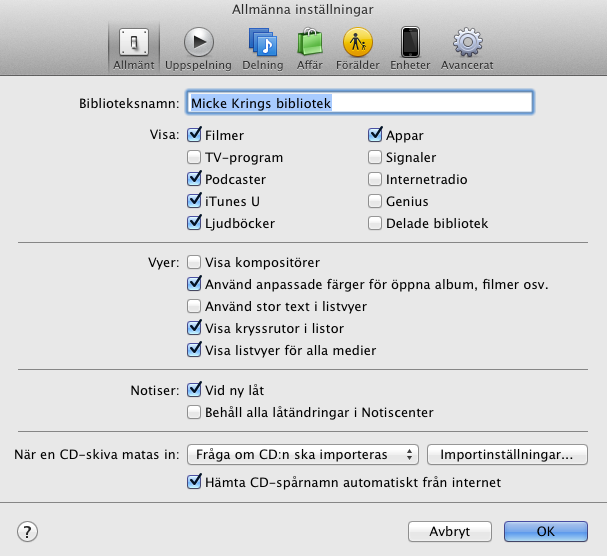Open the Affär store preferences
The width and height of the screenshot is (607, 556).
(309, 46)
